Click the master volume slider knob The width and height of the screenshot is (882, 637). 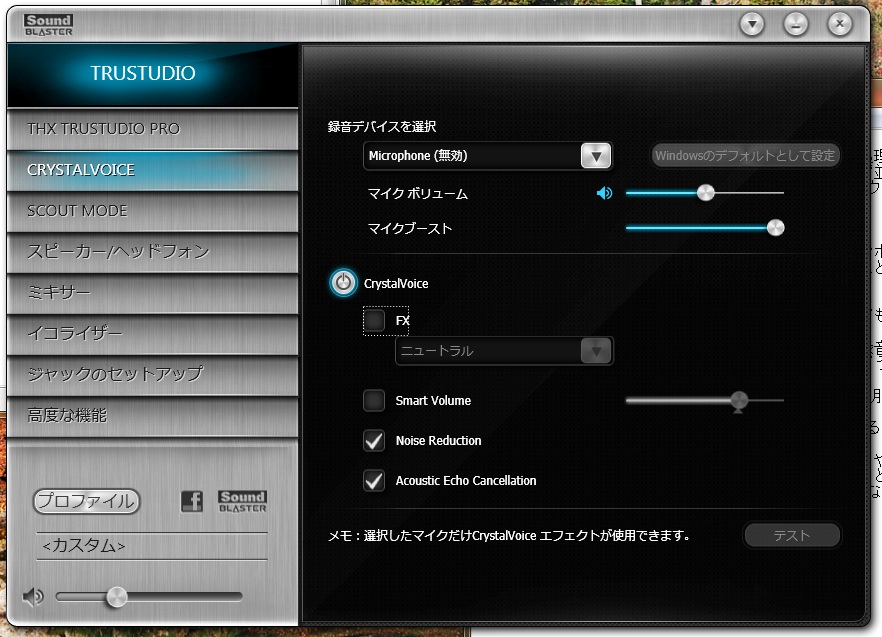pyautogui.click(x=116, y=597)
